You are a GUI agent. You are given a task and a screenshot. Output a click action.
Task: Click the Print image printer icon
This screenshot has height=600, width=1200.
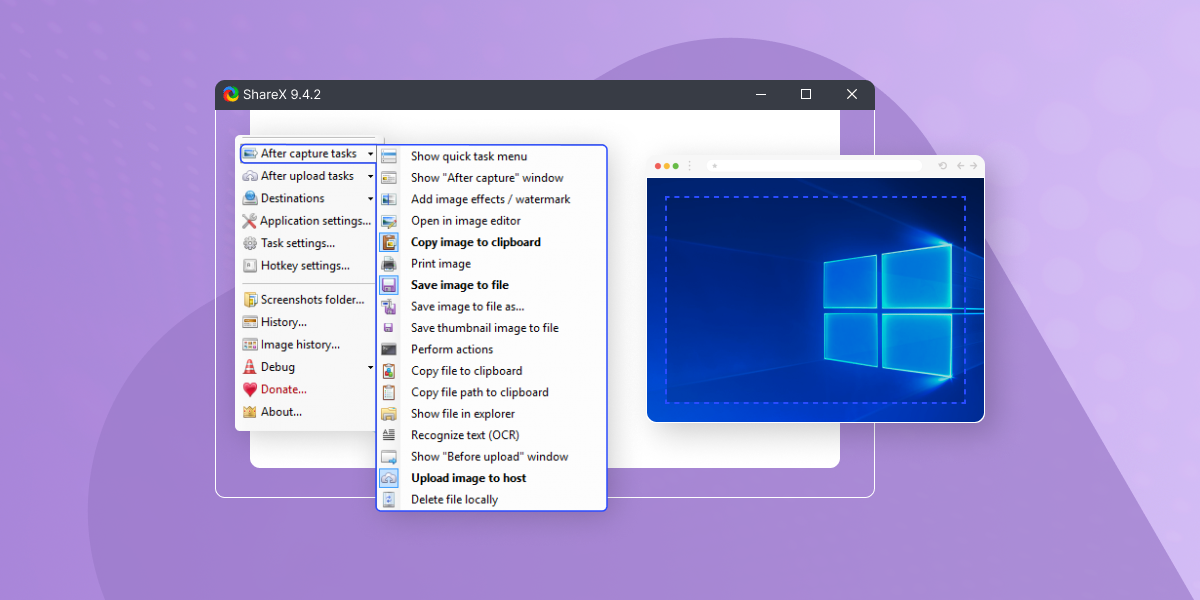click(x=389, y=264)
